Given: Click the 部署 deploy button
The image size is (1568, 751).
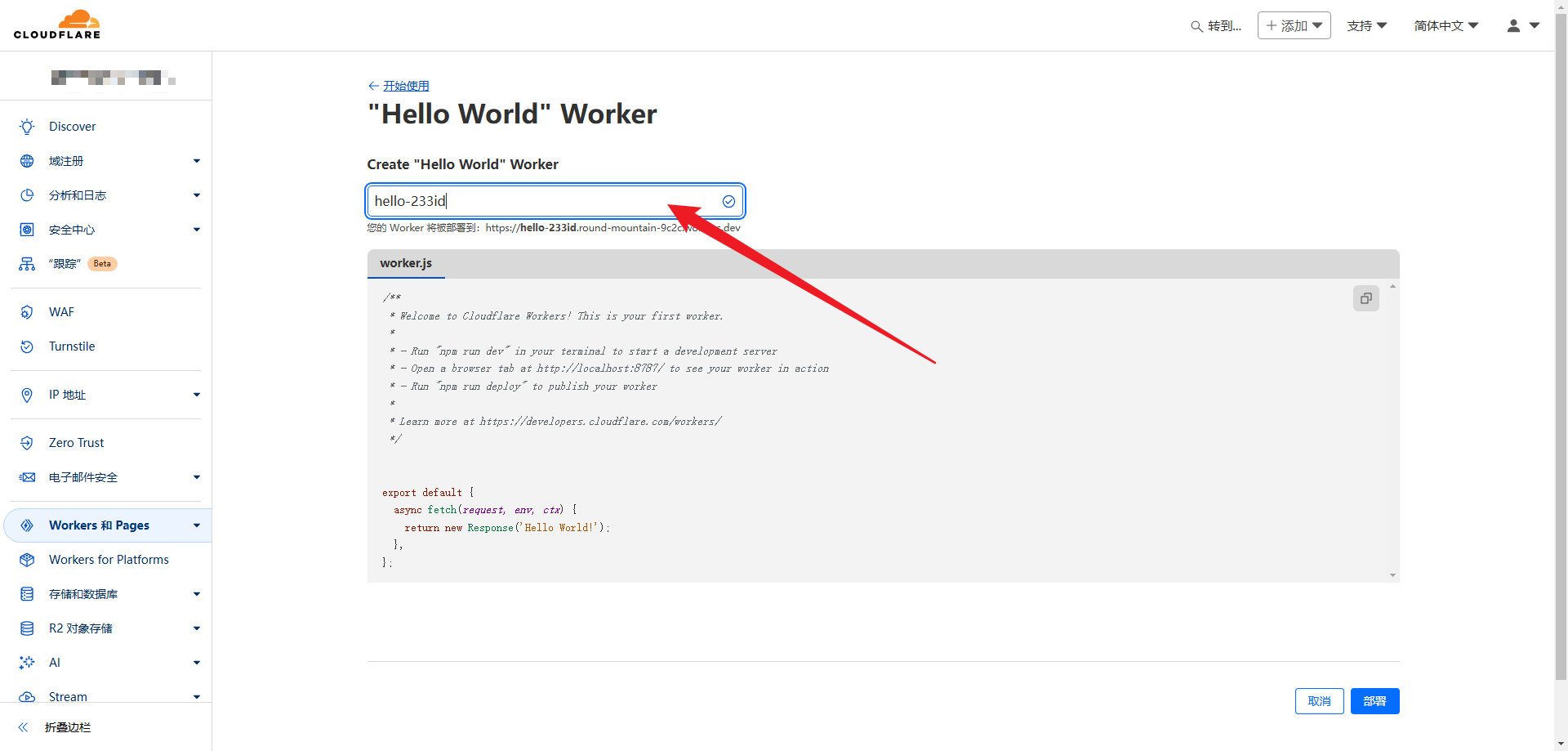Looking at the screenshot, I should point(1374,701).
